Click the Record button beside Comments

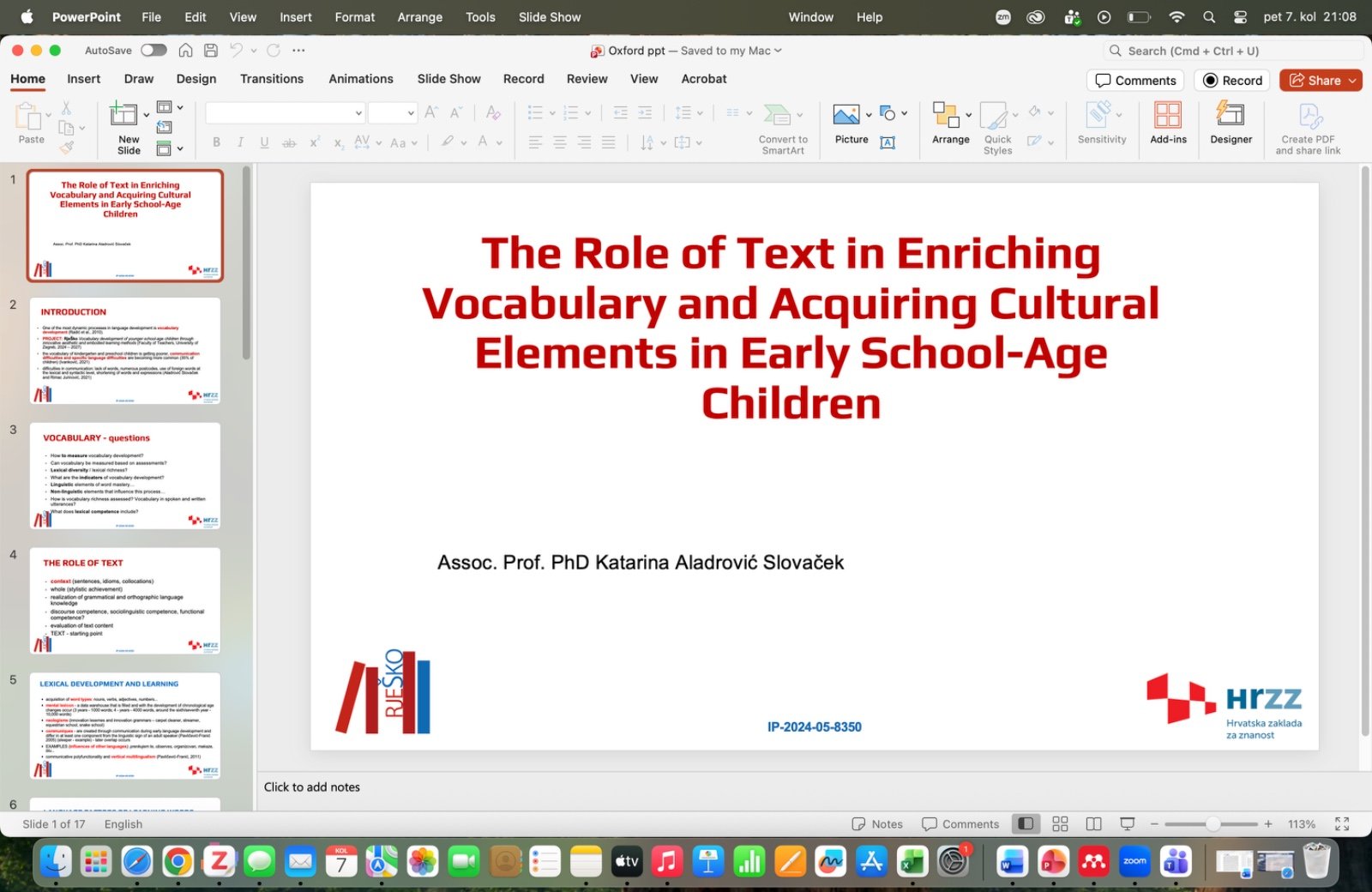1232,81
